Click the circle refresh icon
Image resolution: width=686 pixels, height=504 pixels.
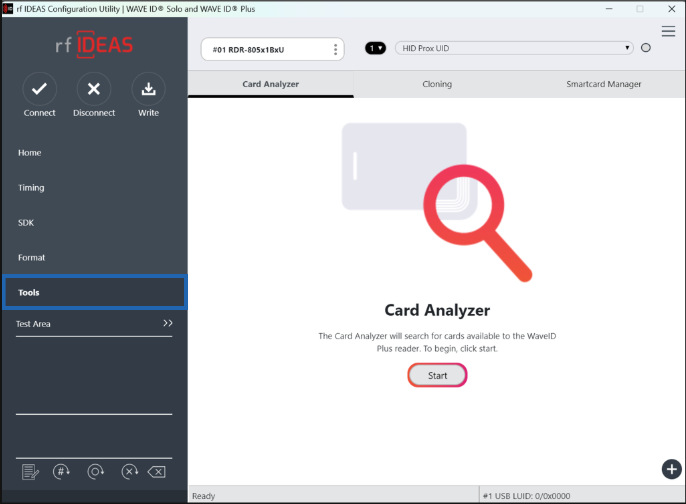(x=95, y=472)
